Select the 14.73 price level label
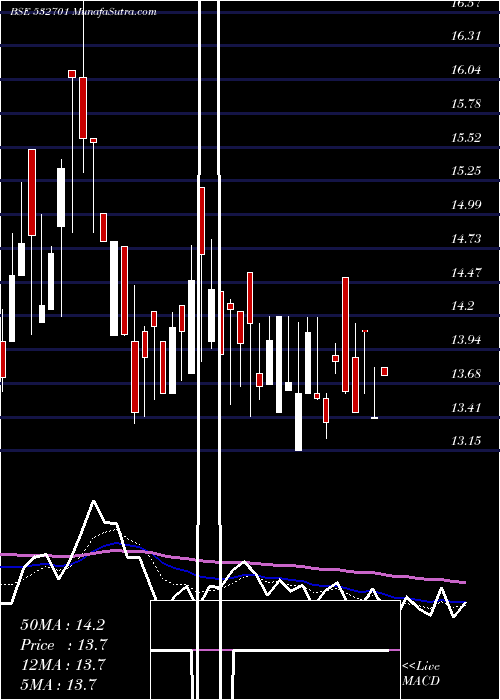This screenshot has width=500, height=700. click(466, 239)
